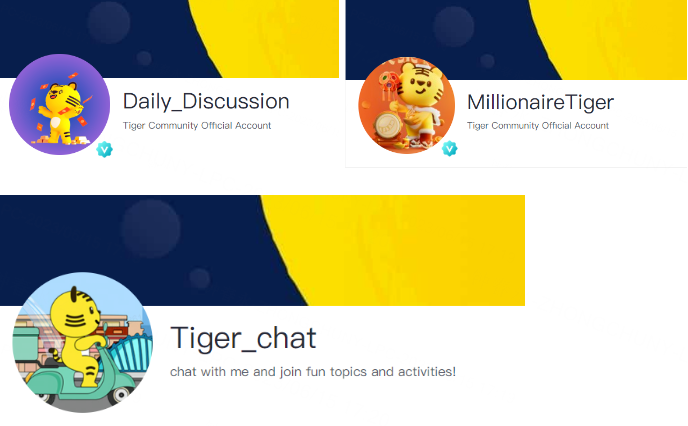Click the subtitle under Daily_Discussion
688x426 pixels.
tap(197, 125)
